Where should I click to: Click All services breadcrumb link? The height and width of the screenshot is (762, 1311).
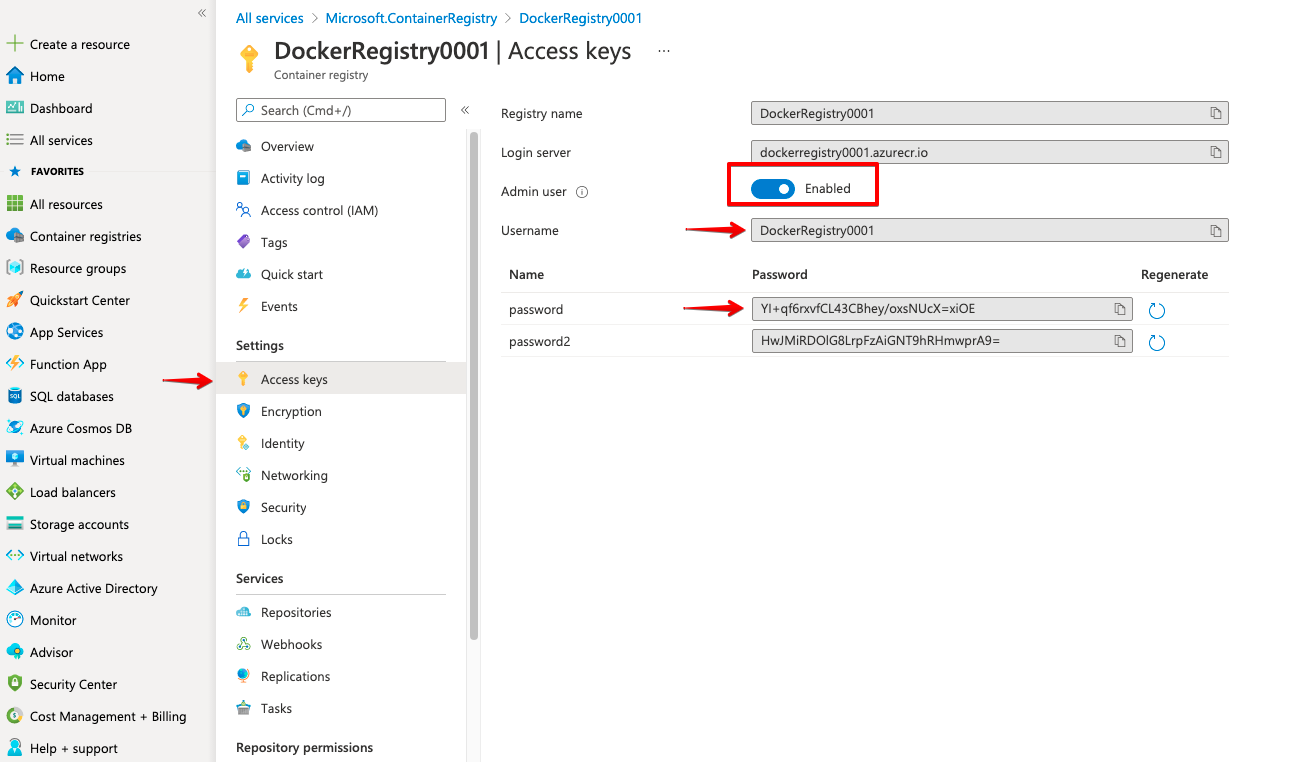tap(269, 18)
